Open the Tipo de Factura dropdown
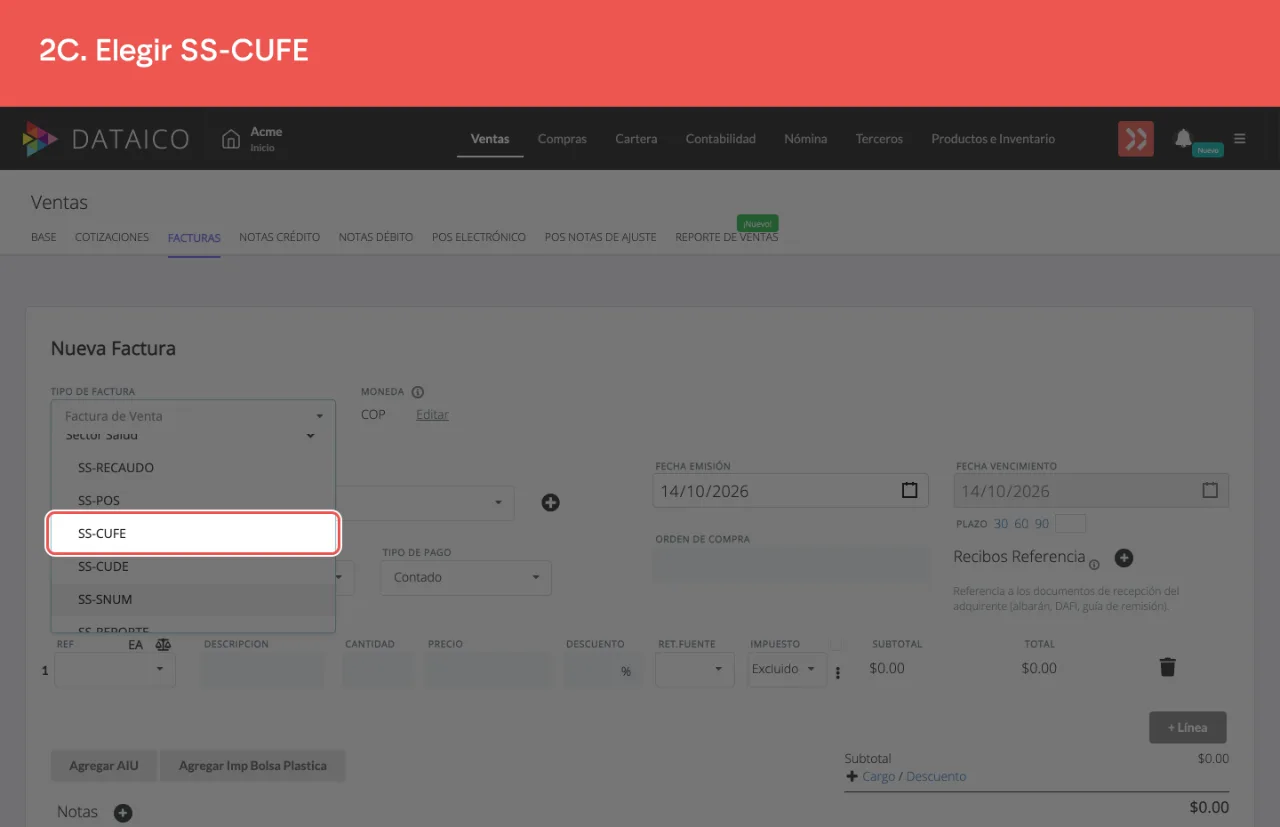This screenshot has width=1280, height=827. pos(193,416)
